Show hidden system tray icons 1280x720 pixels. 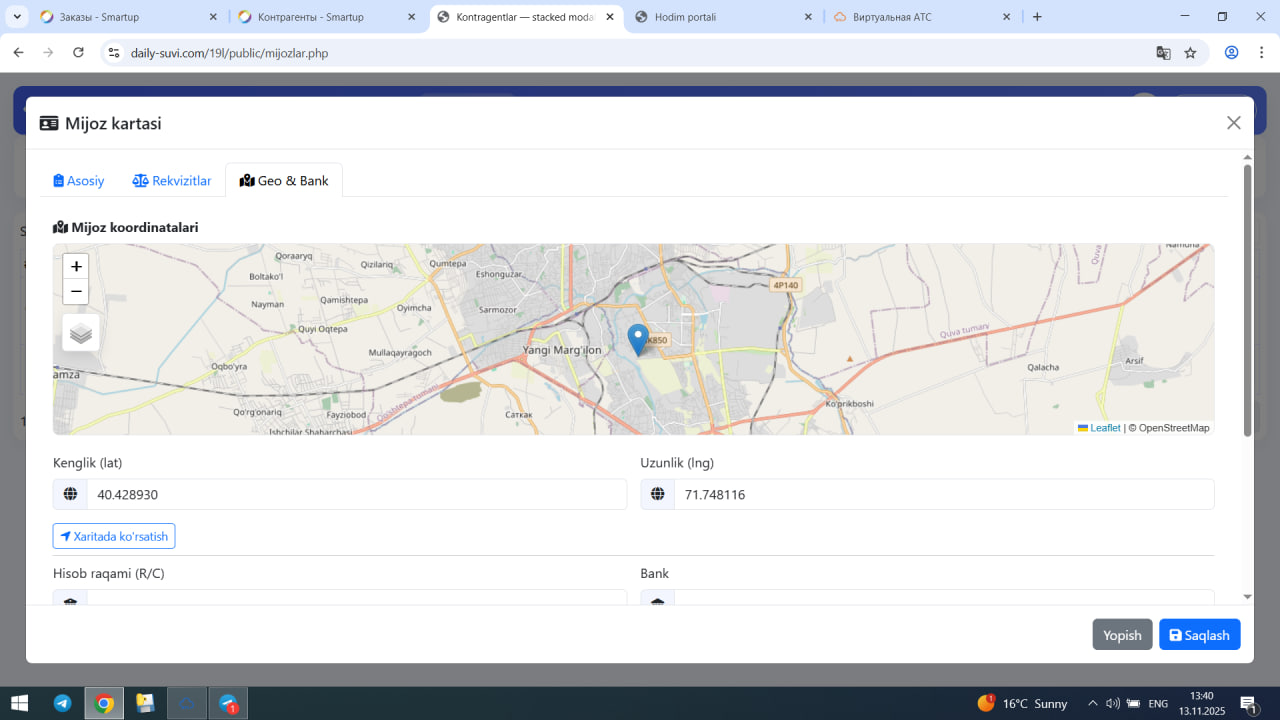(1092, 704)
